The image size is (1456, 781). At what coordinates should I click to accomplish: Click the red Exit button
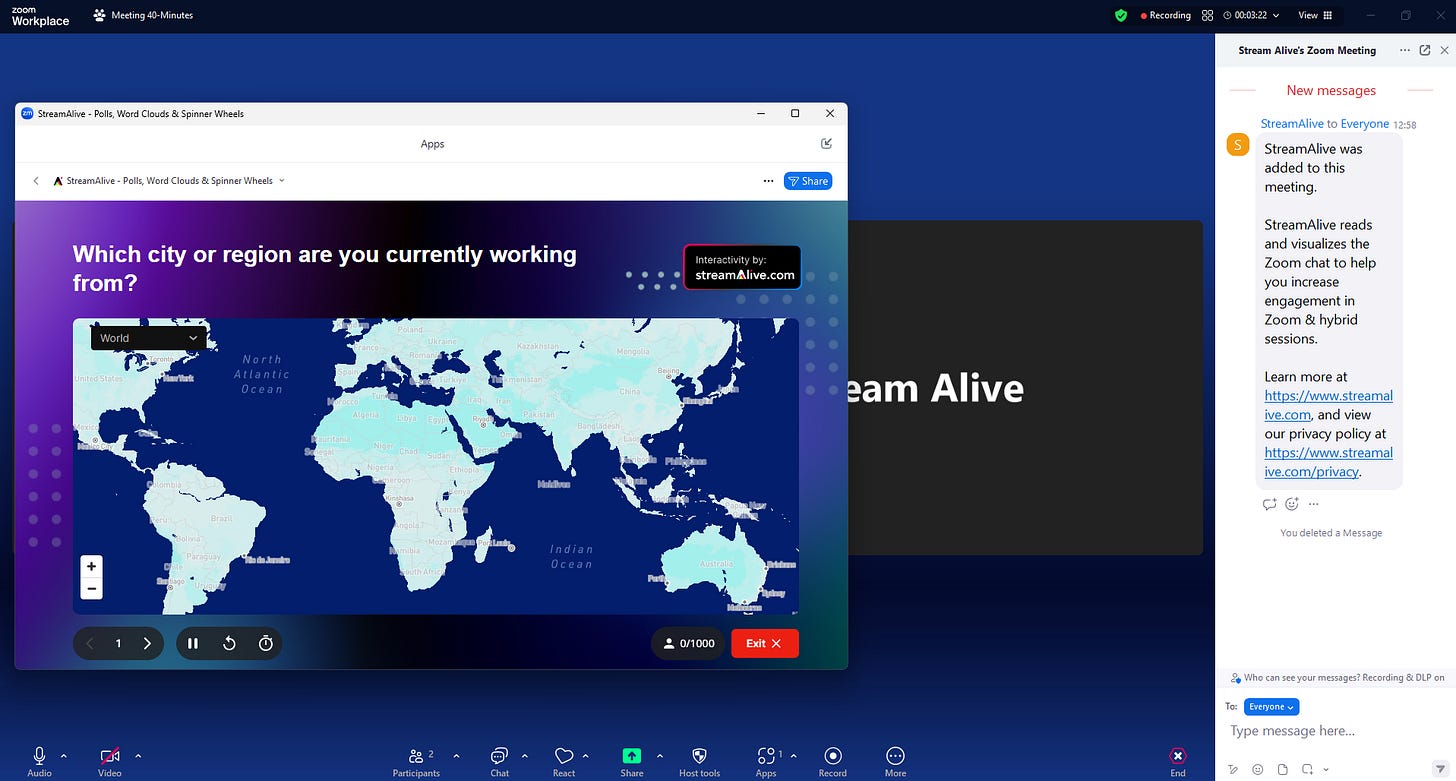(x=765, y=643)
